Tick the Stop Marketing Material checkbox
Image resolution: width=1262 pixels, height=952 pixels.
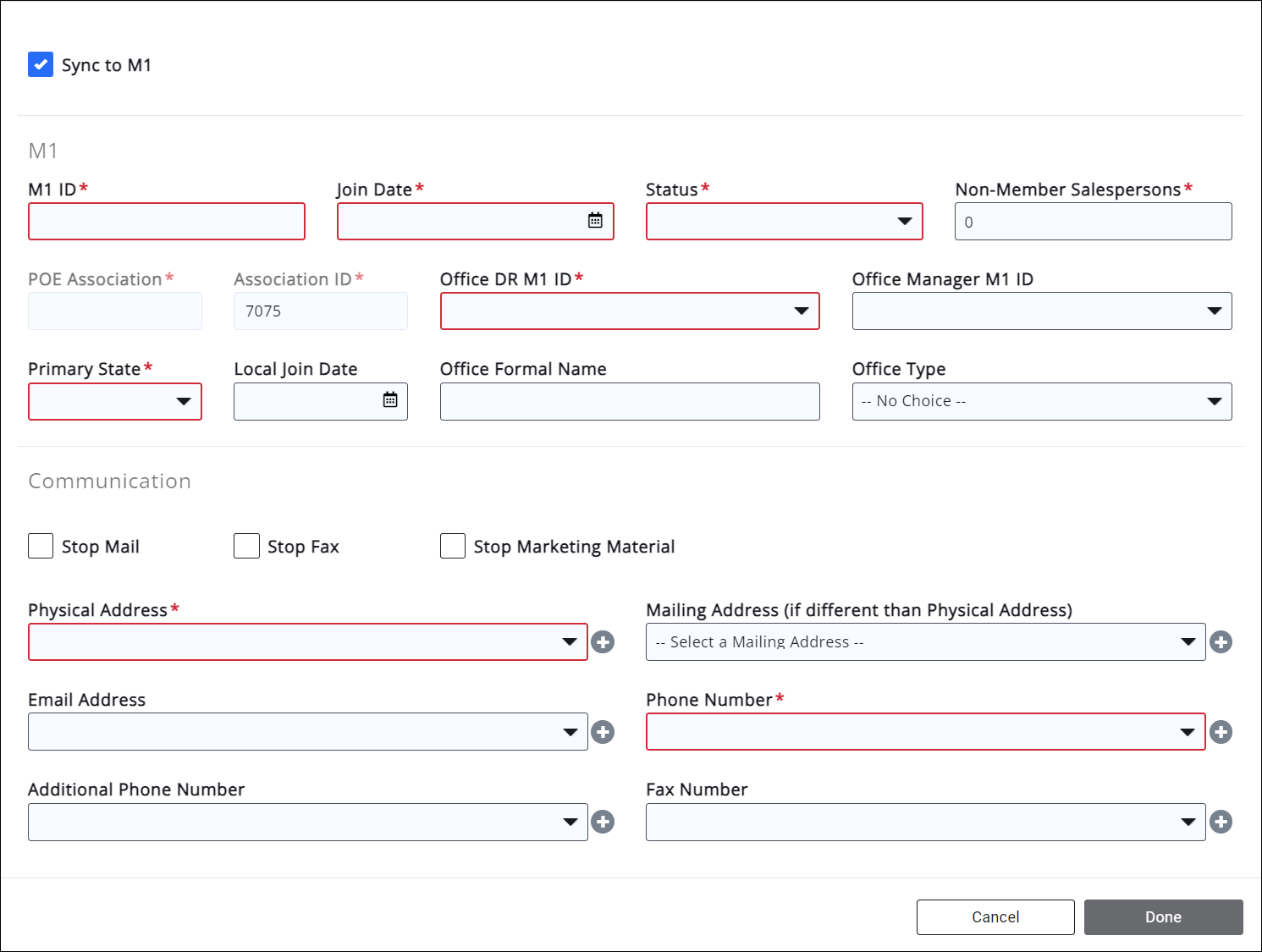453,547
